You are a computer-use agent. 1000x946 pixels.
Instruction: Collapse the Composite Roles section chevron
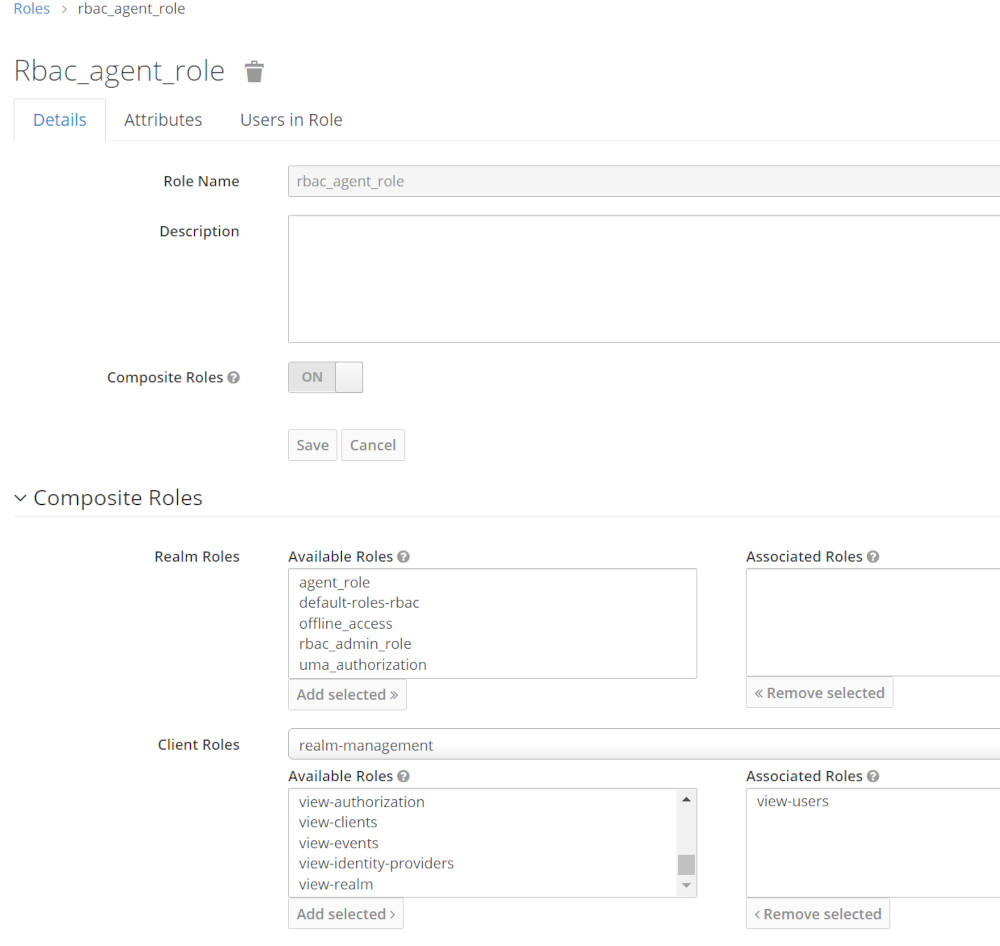[x=20, y=498]
